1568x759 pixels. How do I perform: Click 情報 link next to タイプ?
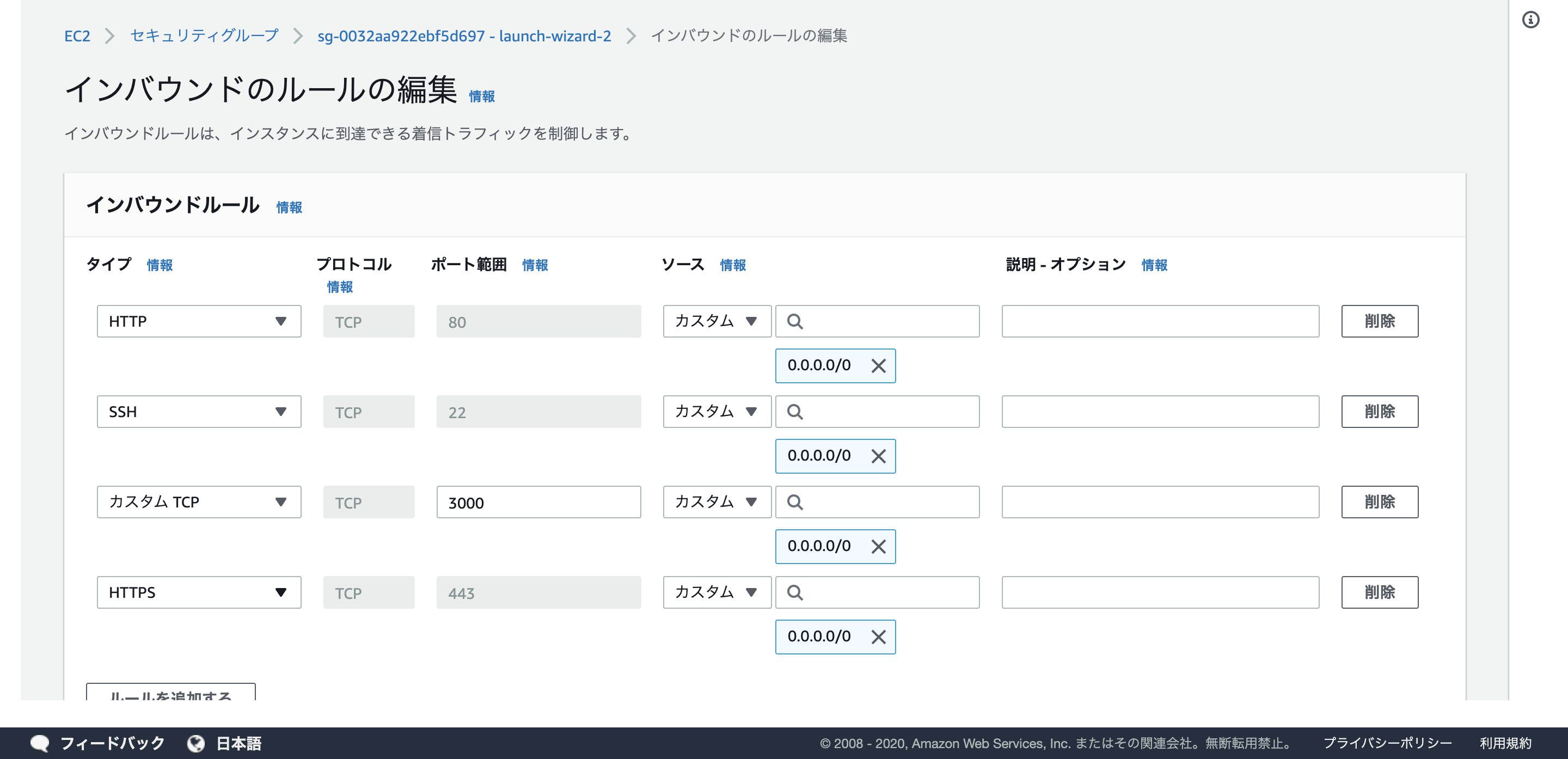[160, 265]
